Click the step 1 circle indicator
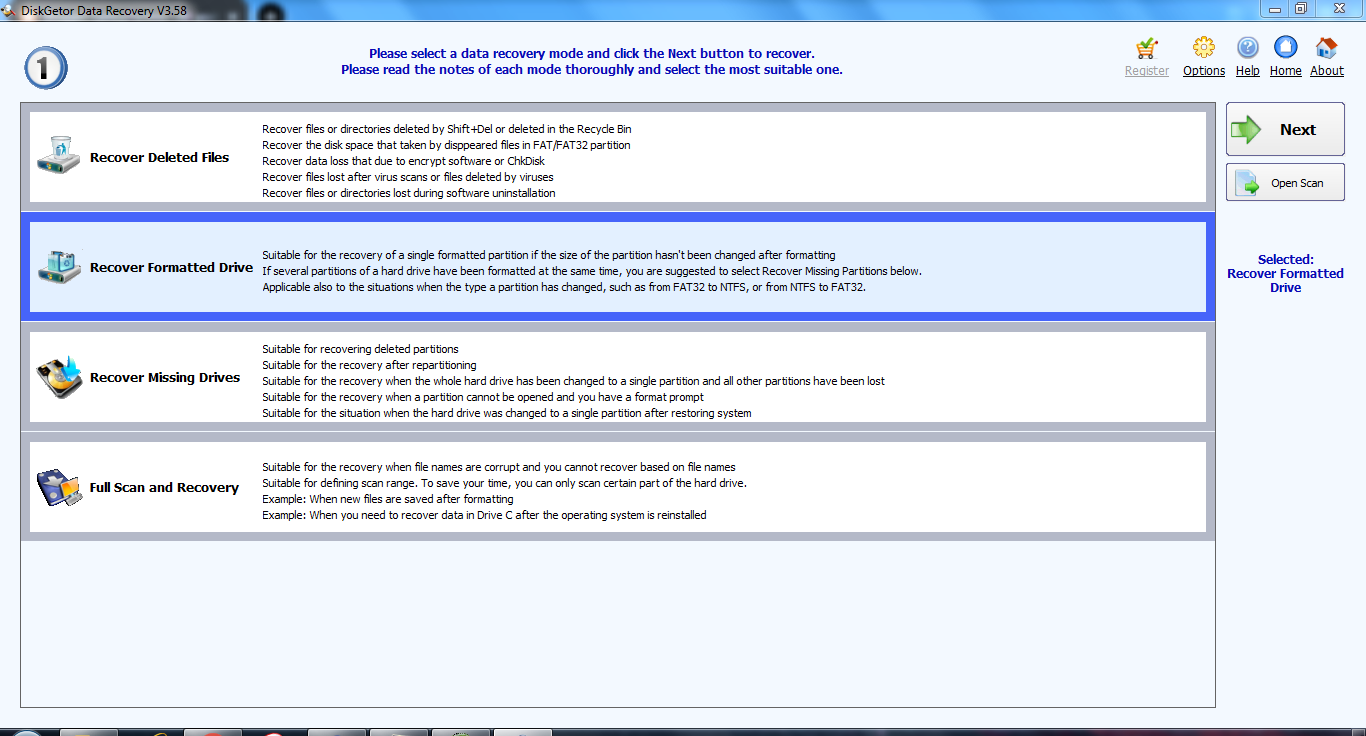The width and height of the screenshot is (1366, 736). point(45,68)
